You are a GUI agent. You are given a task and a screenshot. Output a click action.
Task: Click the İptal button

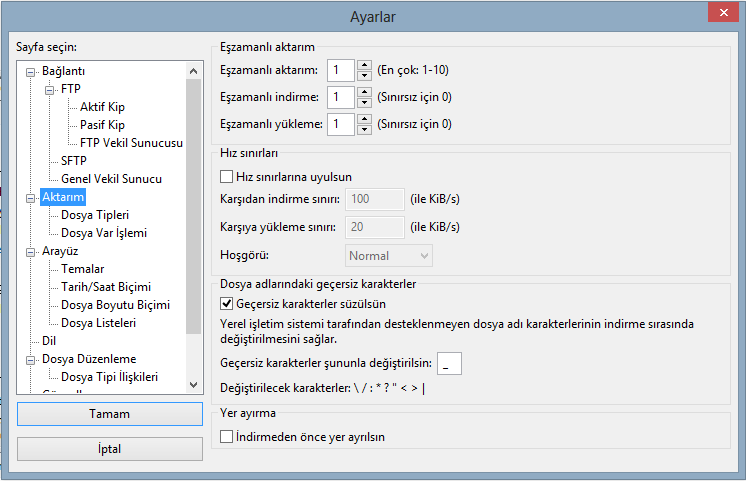click(109, 449)
